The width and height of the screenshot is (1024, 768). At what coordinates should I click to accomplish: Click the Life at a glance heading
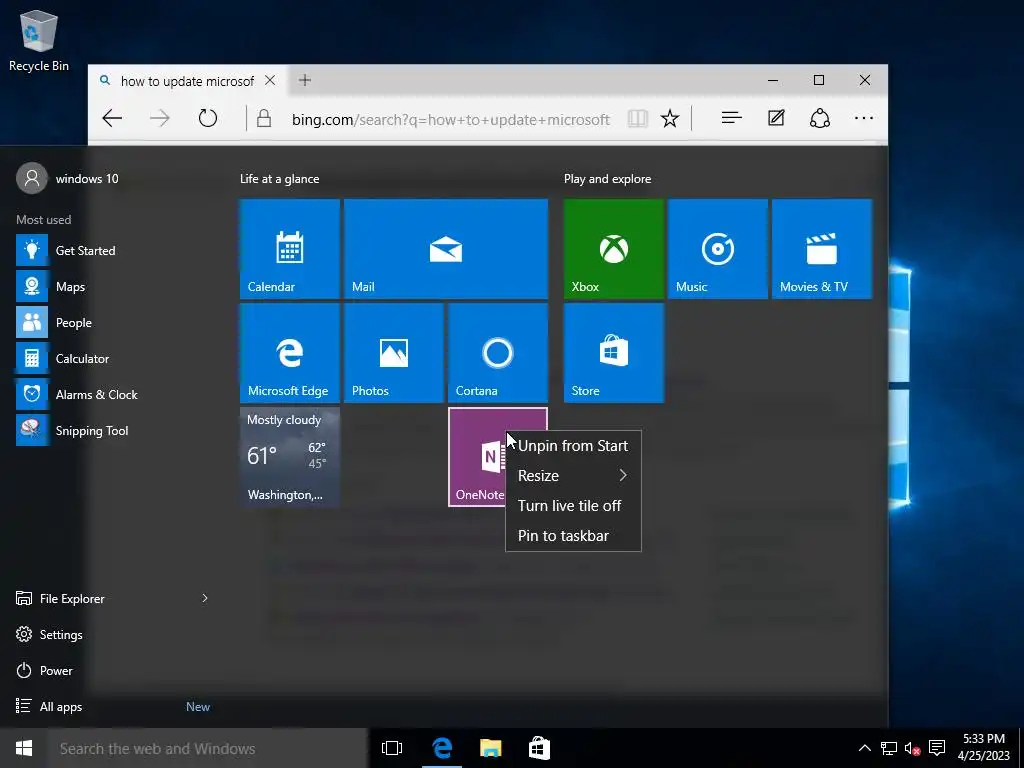point(280,179)
